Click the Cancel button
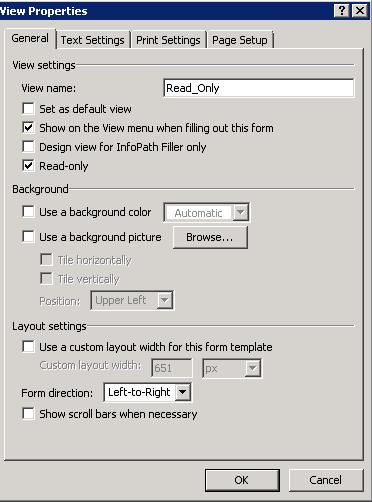This screenshot has width=372, height=502. click(x=326, y=480)
